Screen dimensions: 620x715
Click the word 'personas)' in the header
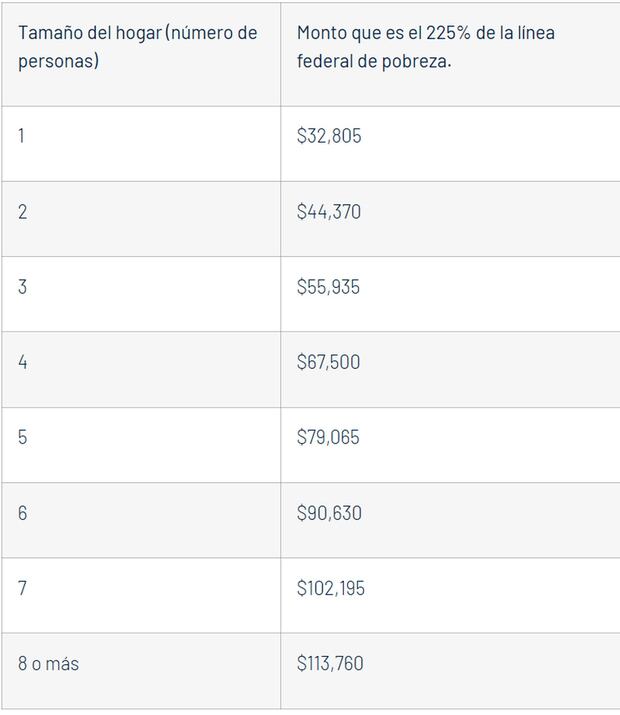pos(56,60)
